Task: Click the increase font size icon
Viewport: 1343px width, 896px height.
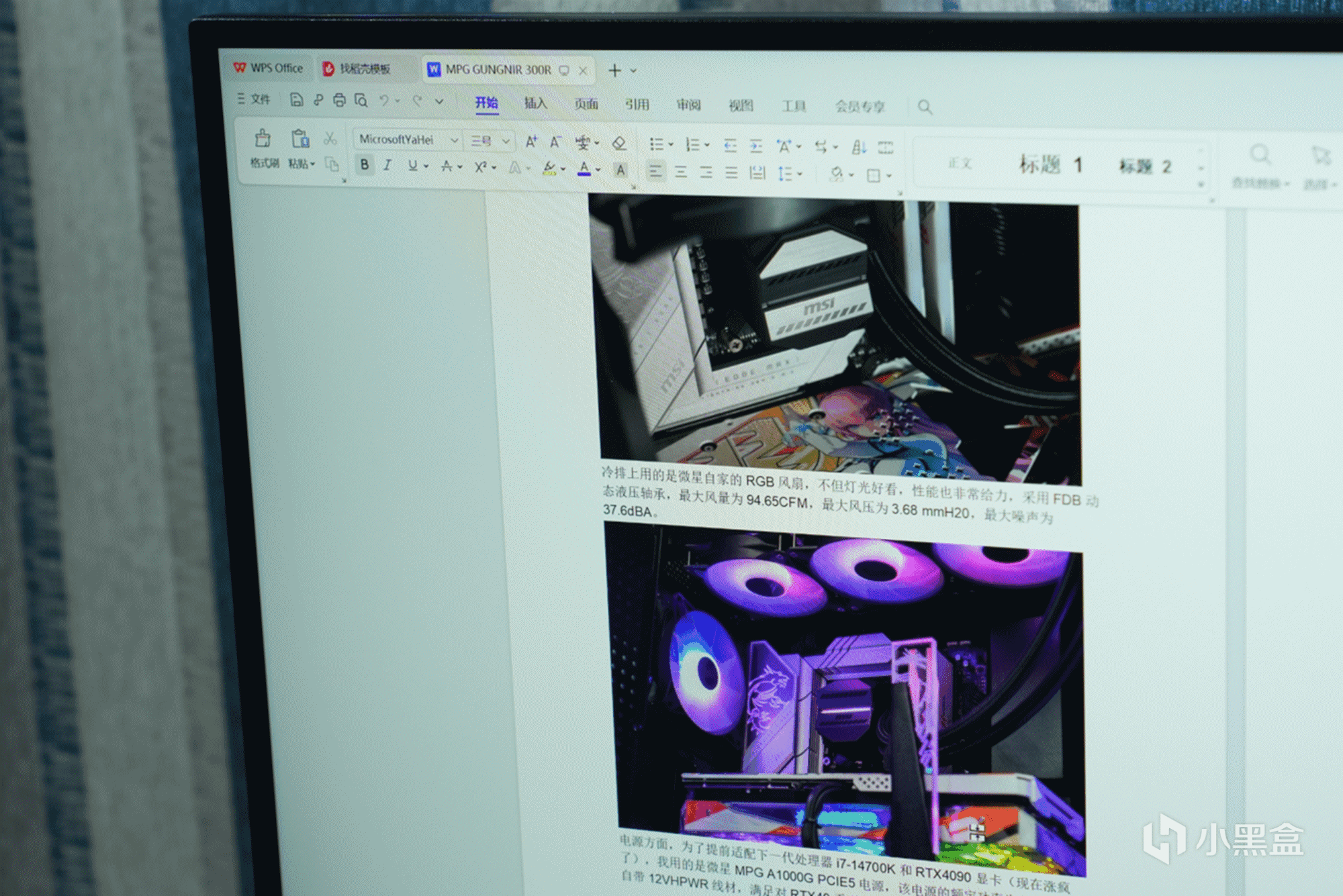Action: [x=531, y=142]
